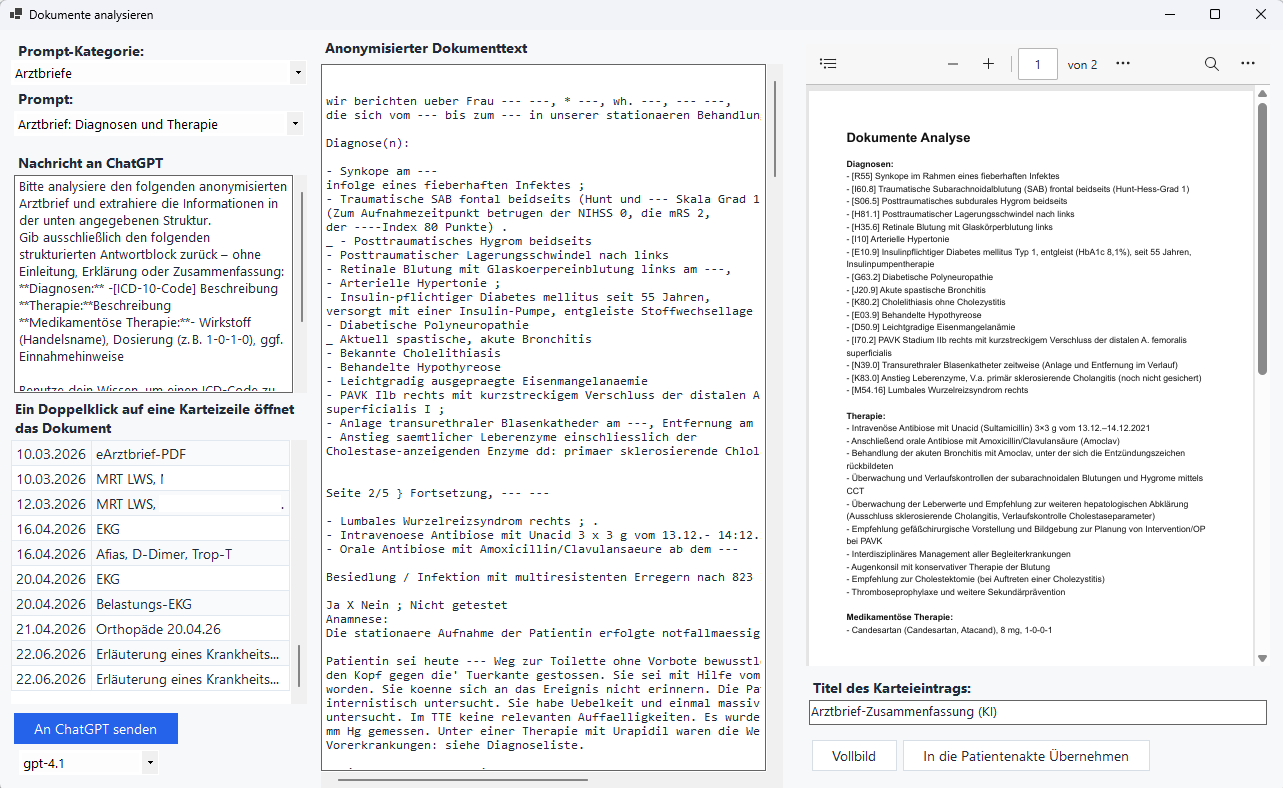This screenshot has width=1283, height=788.
Task: Select the EKG row dated 20.04.2026
Action: click(151, 579)
